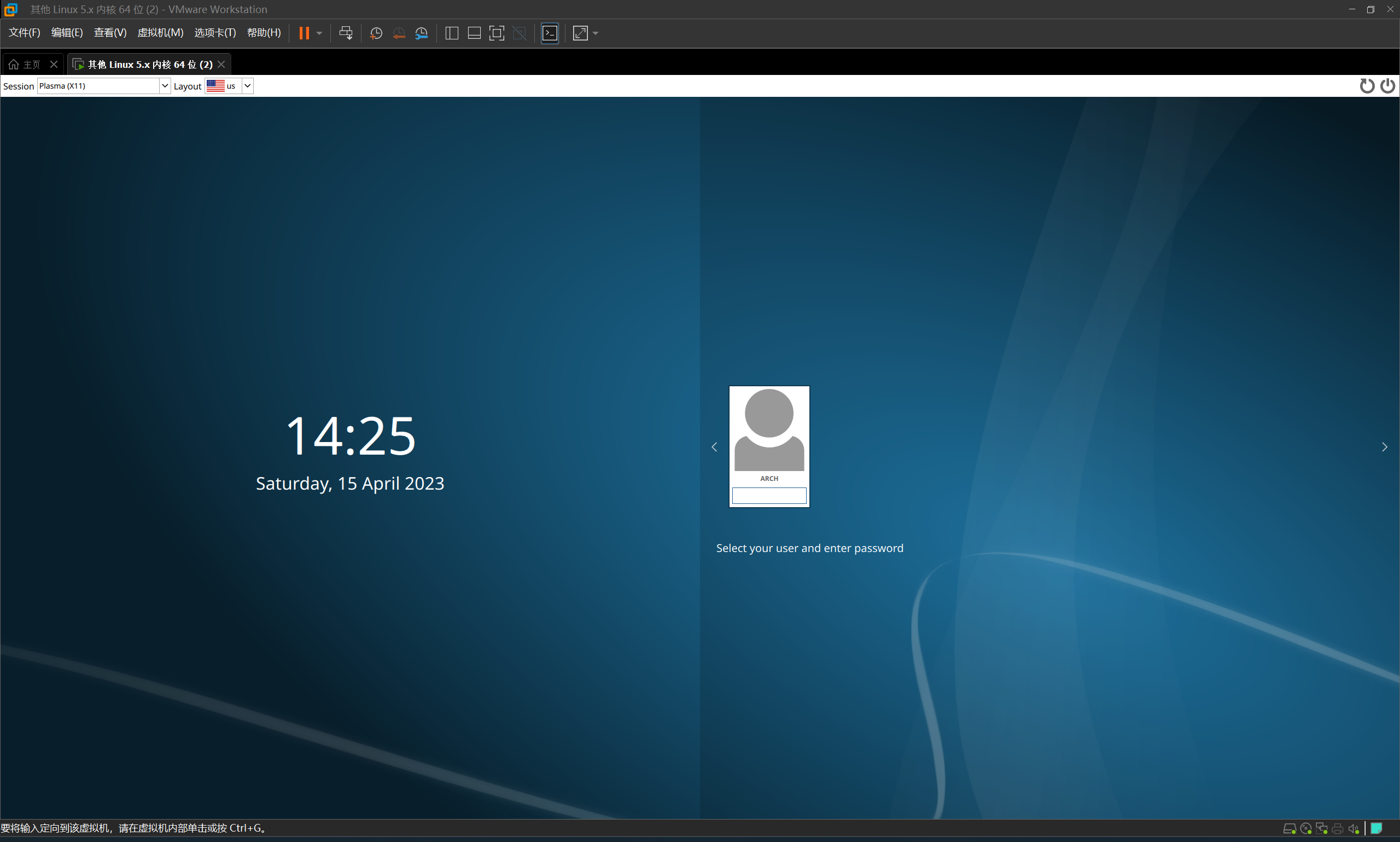Click Send Ctrl+Alt+Del toolbar icon
1400x842 pixels.
point(345,33)
